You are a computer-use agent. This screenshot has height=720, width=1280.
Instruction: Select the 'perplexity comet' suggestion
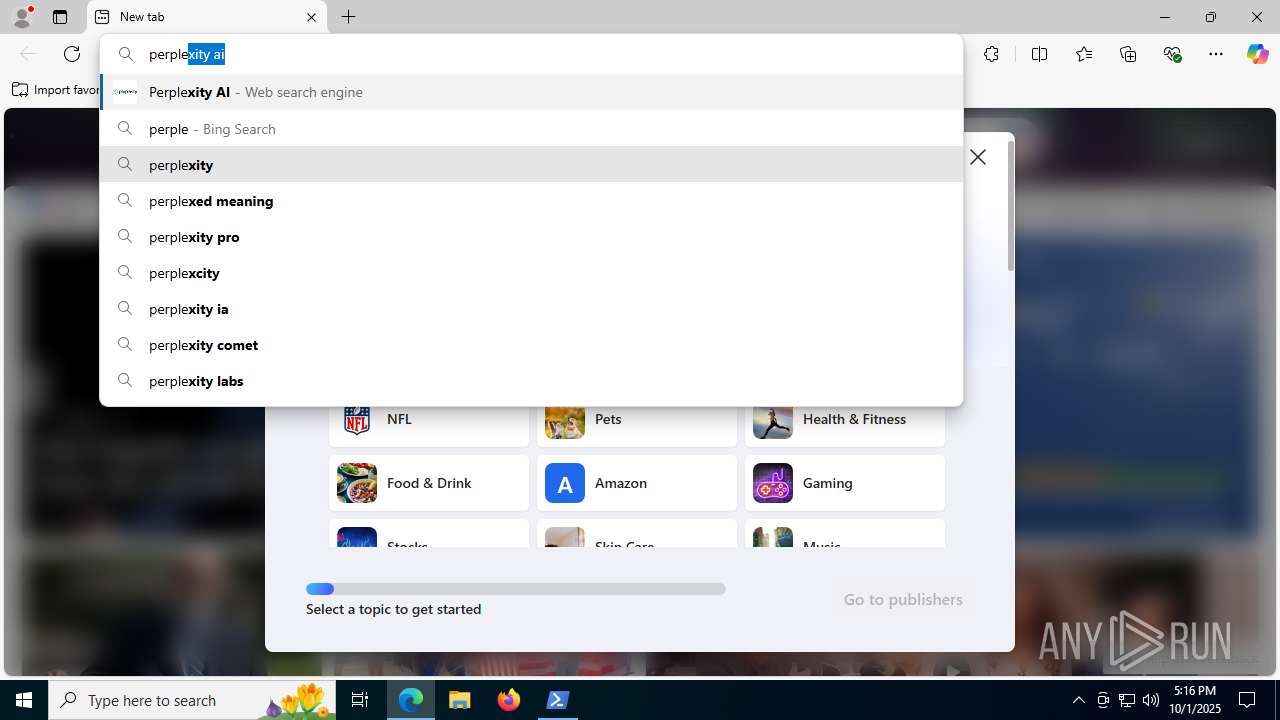click(x=531, y=345)
